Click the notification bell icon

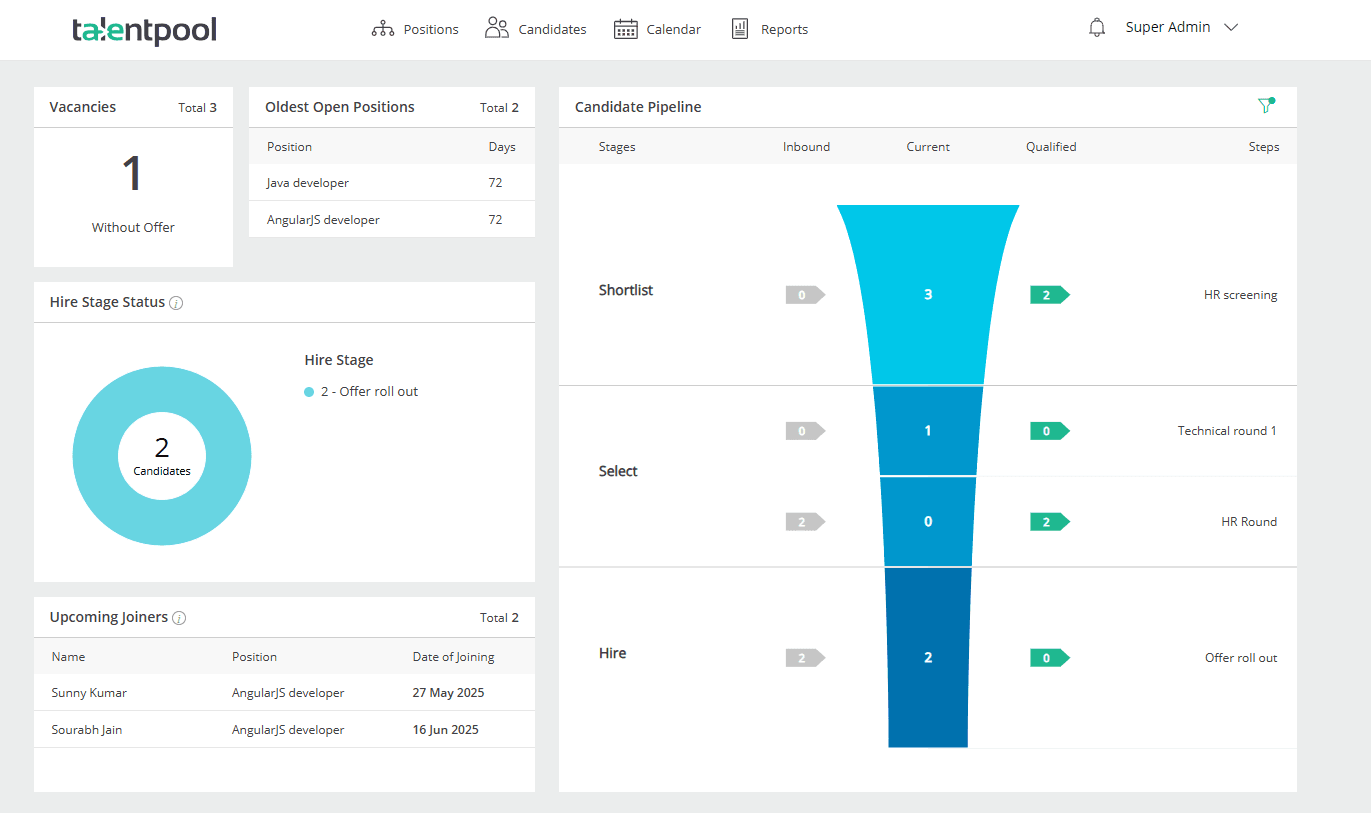tap(1097, 28)
